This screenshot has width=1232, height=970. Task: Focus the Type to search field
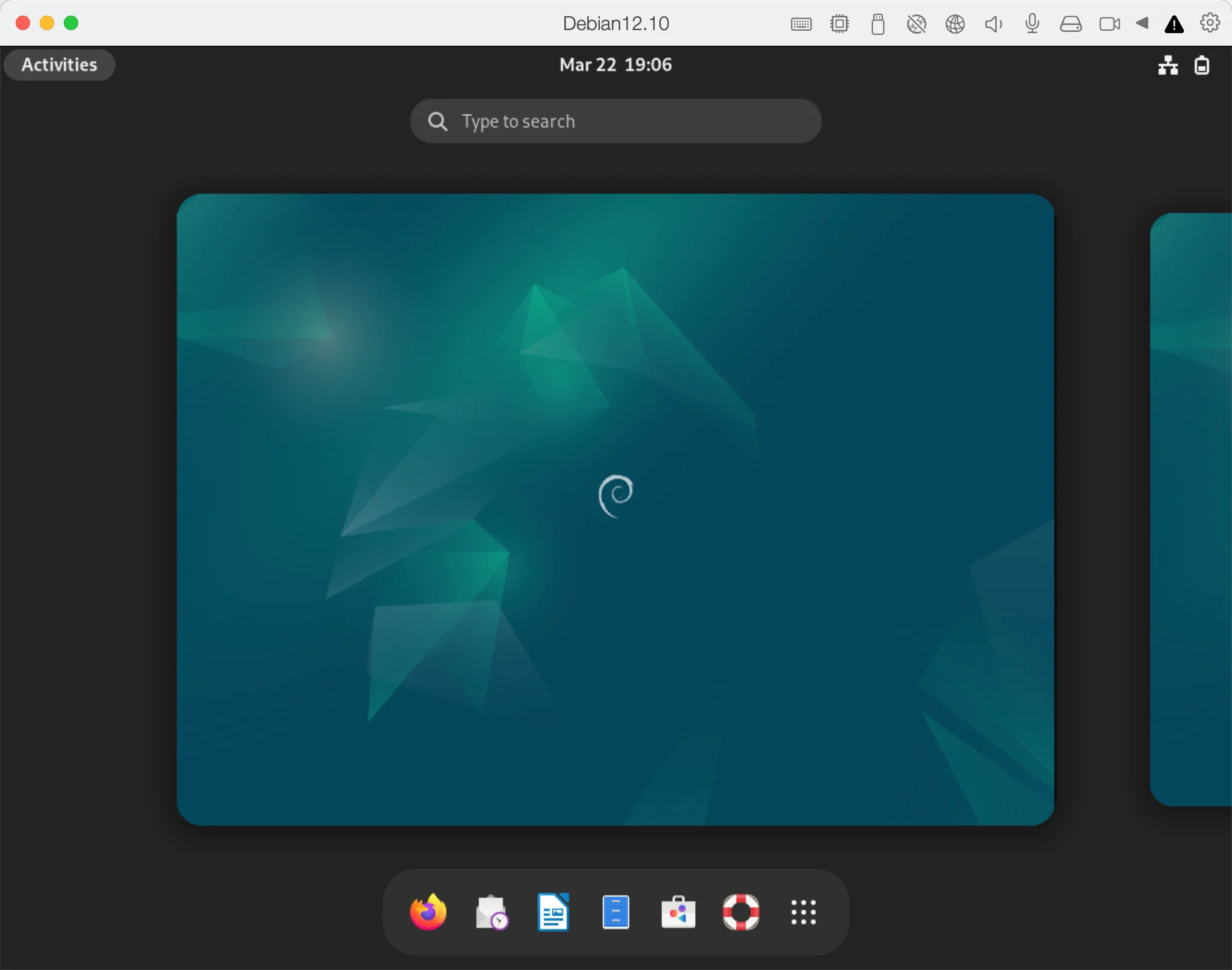(615, 121)
